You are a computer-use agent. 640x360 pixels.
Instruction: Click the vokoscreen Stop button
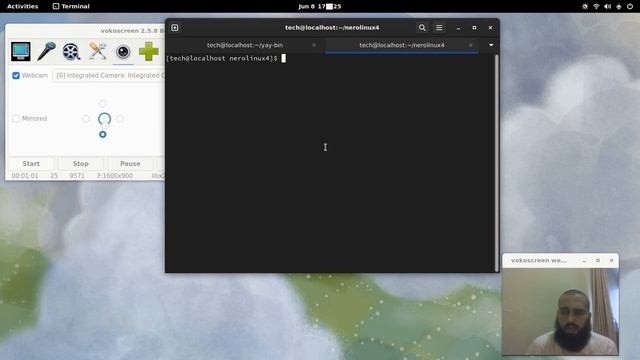point(81,163)
